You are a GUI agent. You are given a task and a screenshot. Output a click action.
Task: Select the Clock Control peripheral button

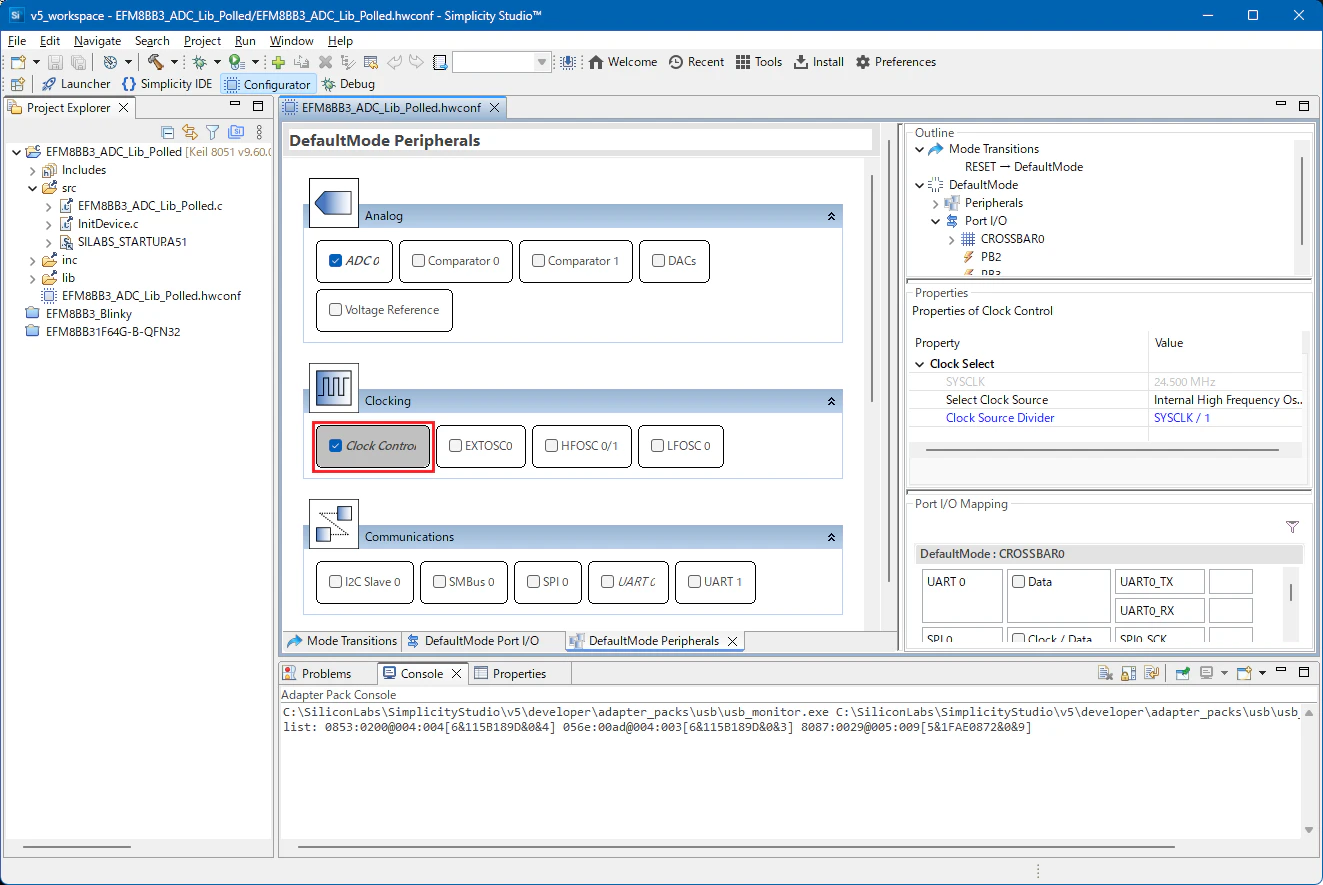[373, 446]
